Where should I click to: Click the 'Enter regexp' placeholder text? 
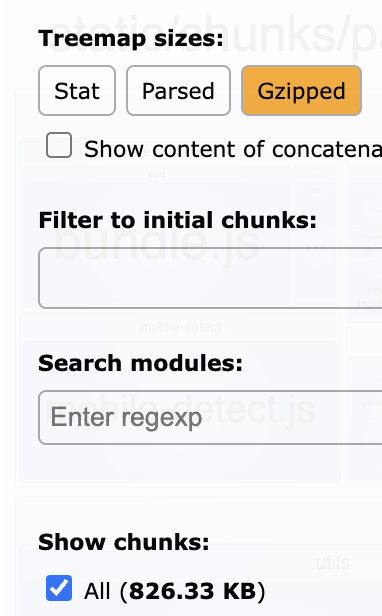point(126,417)
